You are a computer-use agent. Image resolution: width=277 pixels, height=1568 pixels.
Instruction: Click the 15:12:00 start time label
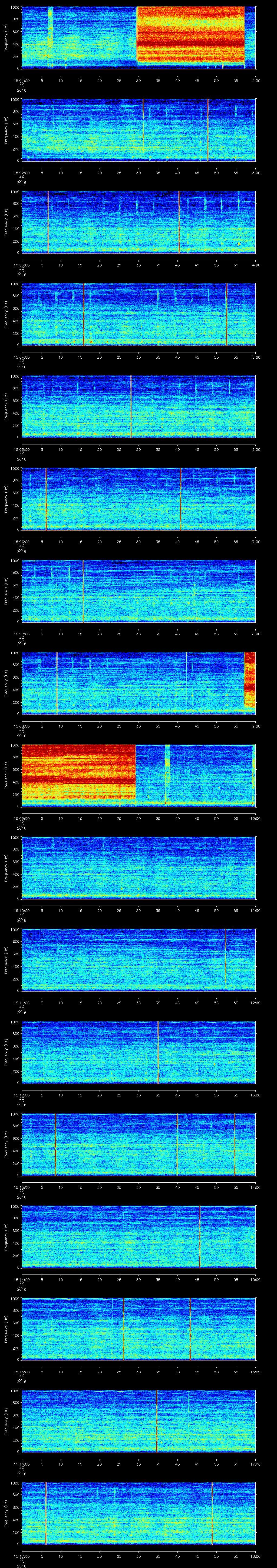tap(22, 1095)
